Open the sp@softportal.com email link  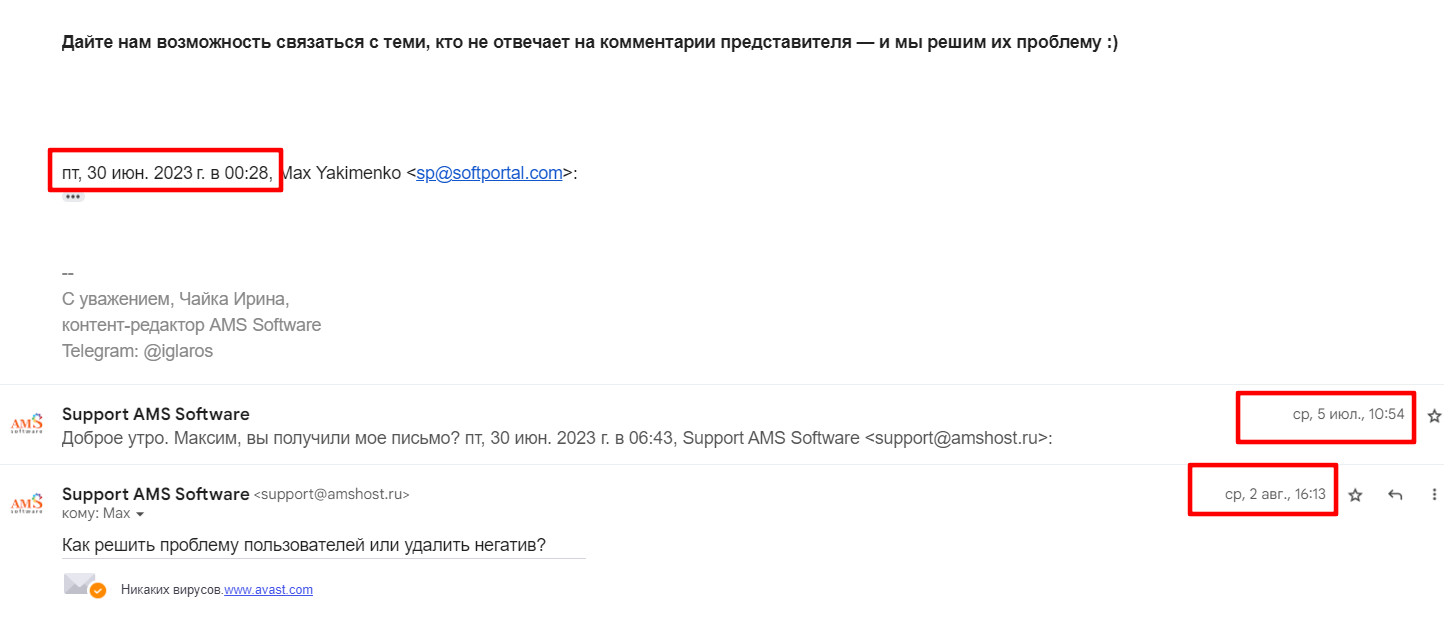coord(489,173)
